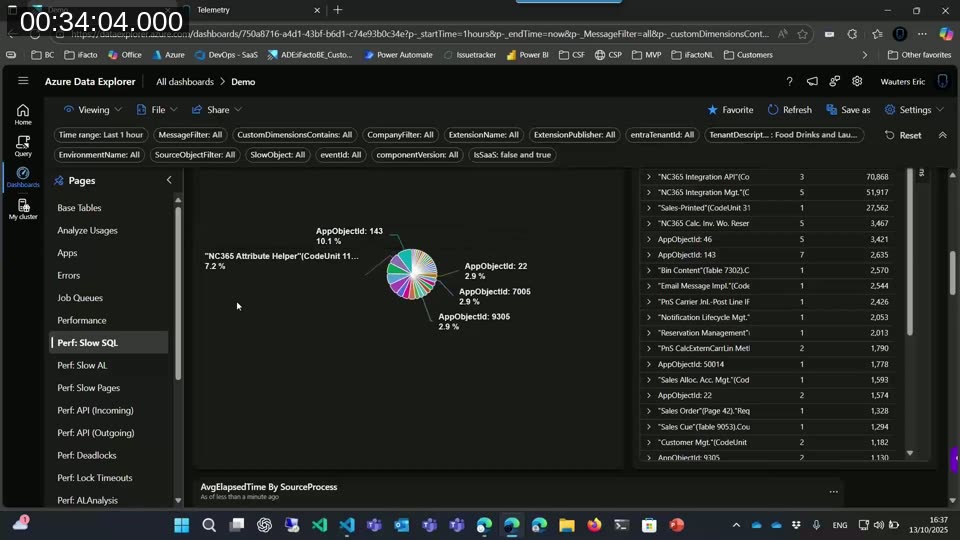Open a new browser tab
Viewport: 960px width, 540px height.
click(x=337, y=10)
